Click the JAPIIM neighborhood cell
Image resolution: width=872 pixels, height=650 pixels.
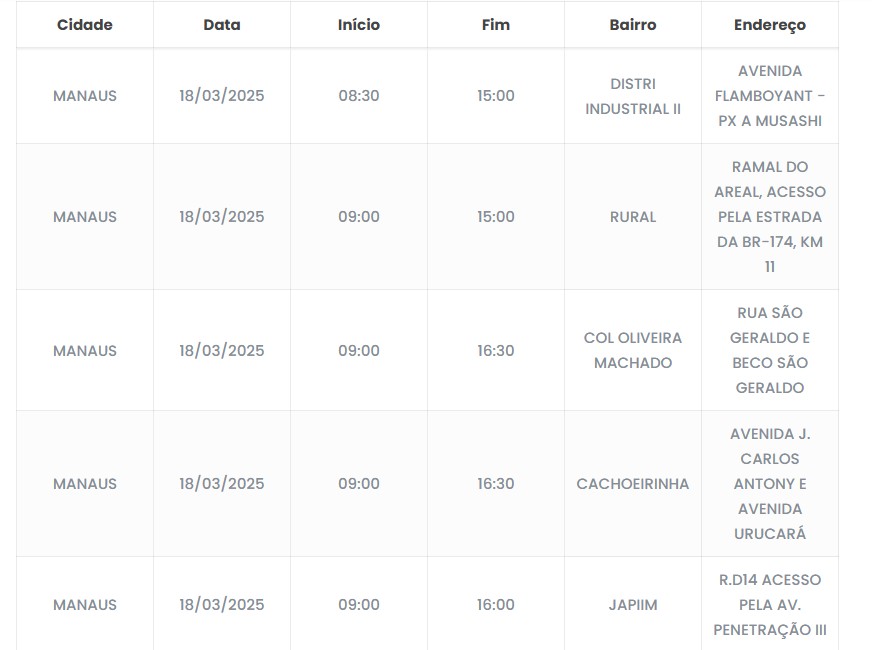tap(633, 605)
